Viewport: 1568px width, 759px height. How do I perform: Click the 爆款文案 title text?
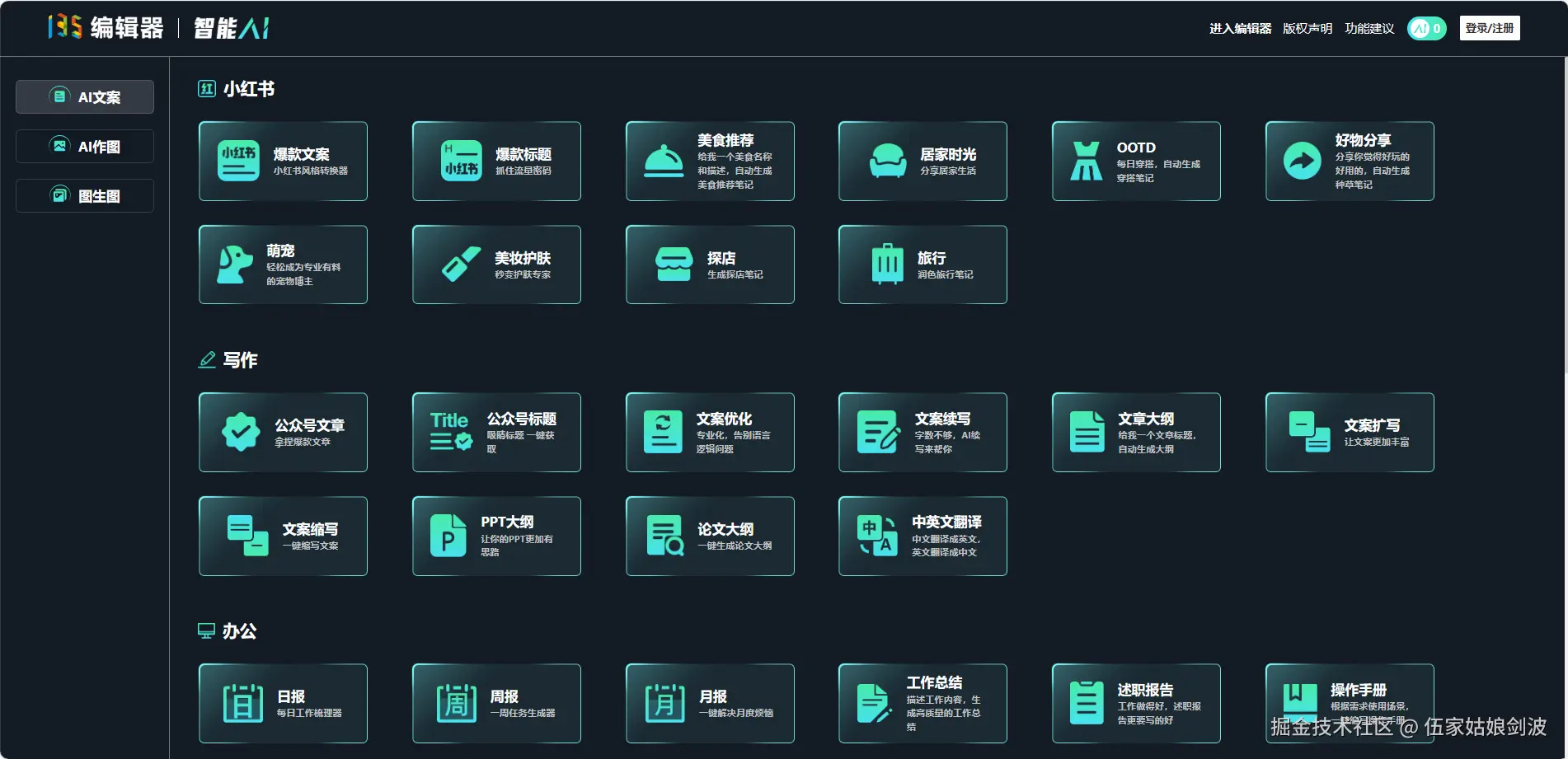(x=302, y=154)
